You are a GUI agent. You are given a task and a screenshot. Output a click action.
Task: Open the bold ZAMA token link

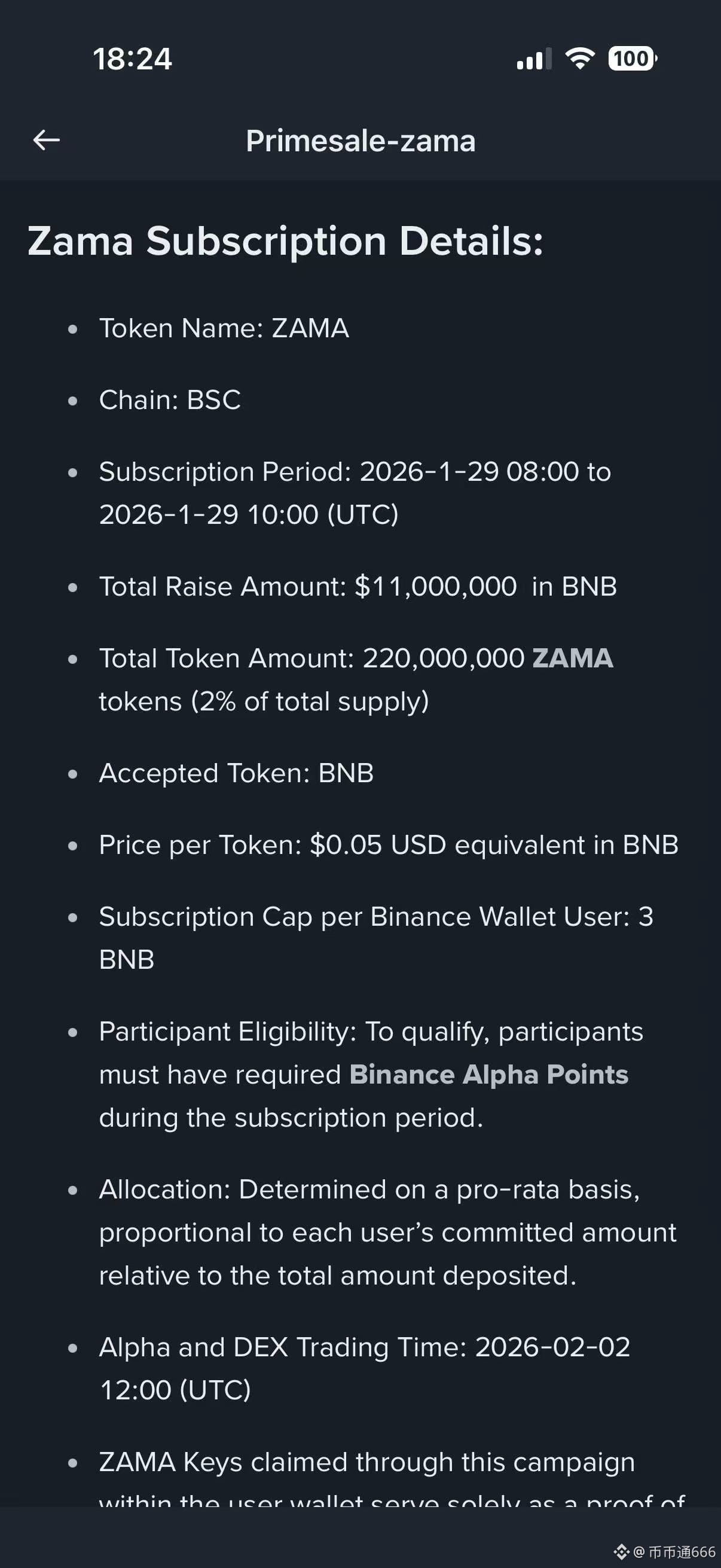coord(573,658)
